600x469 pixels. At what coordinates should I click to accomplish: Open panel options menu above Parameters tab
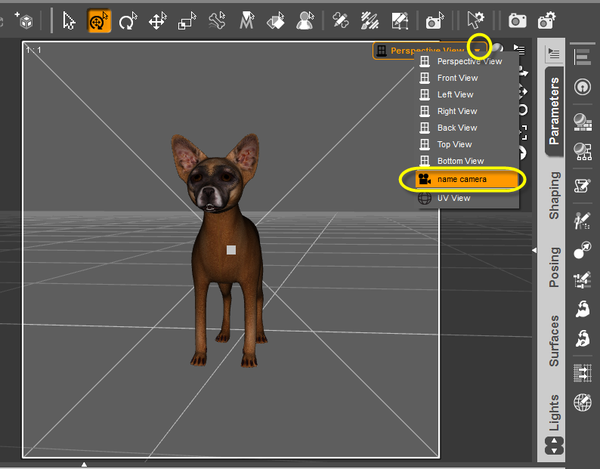(554, 53)
